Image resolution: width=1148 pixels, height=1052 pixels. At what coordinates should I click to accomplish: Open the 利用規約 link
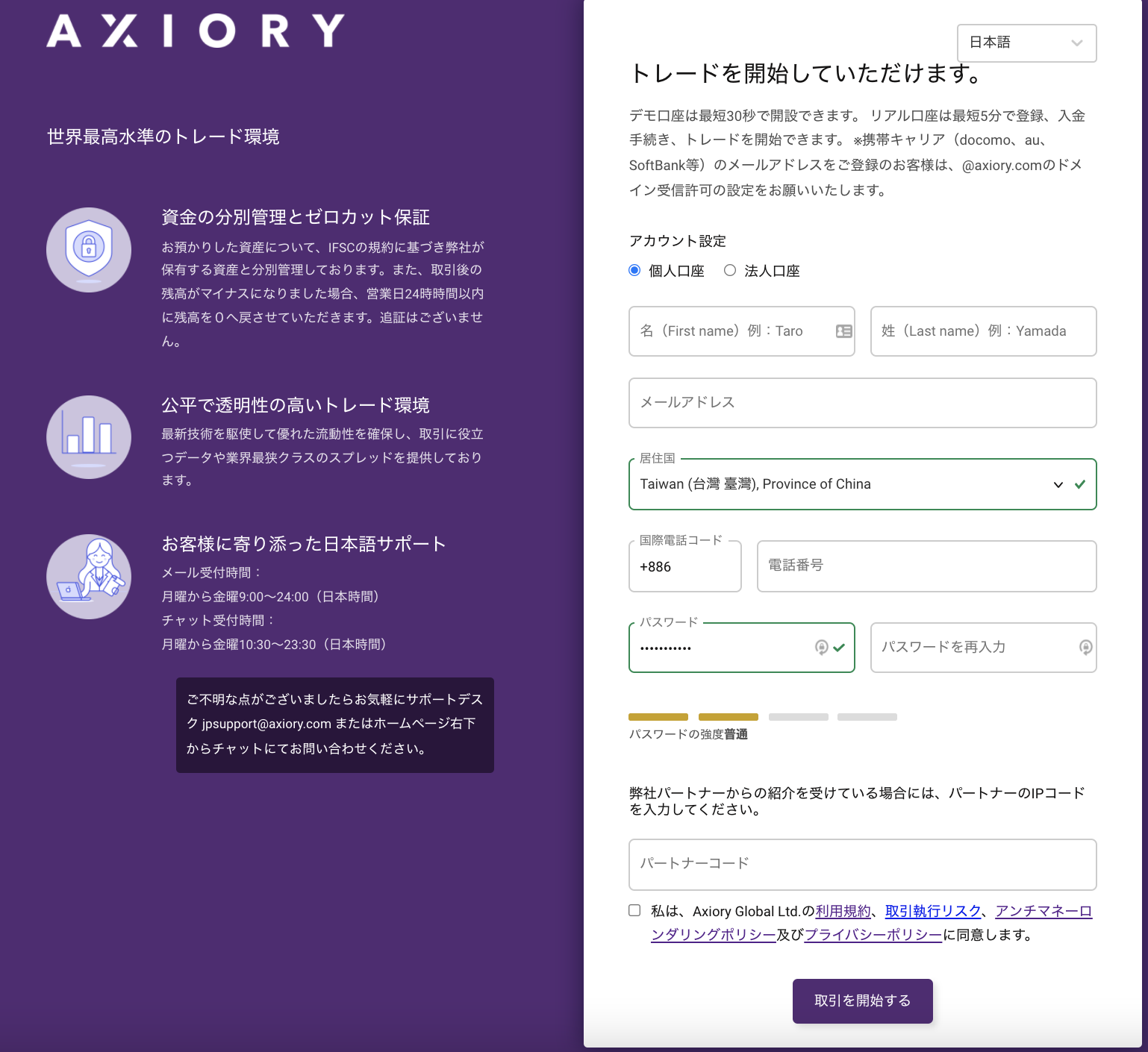(843, 911)
